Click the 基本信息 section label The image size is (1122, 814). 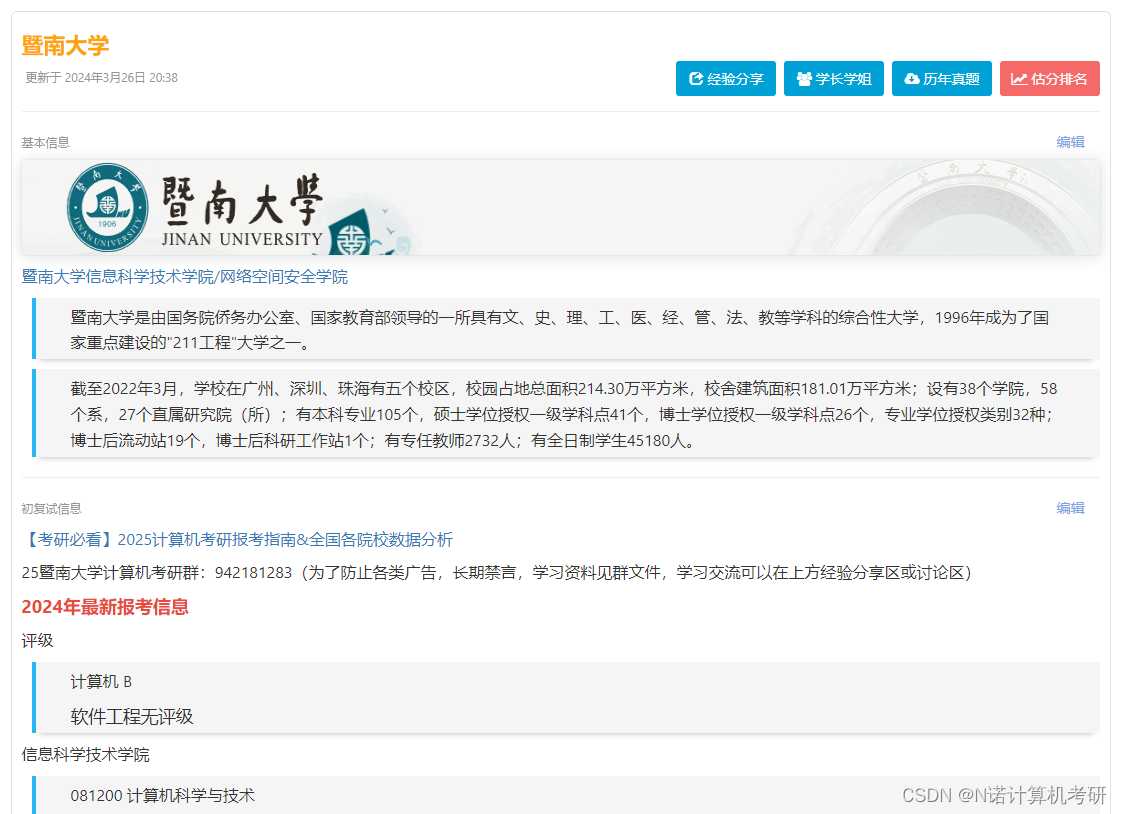click(45, 142)
